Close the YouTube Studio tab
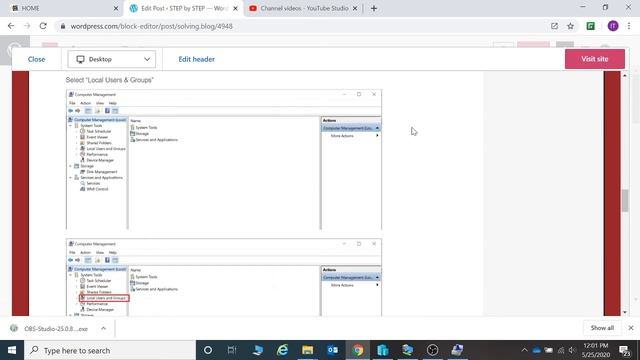640x360 pixels. click(355, 8)
